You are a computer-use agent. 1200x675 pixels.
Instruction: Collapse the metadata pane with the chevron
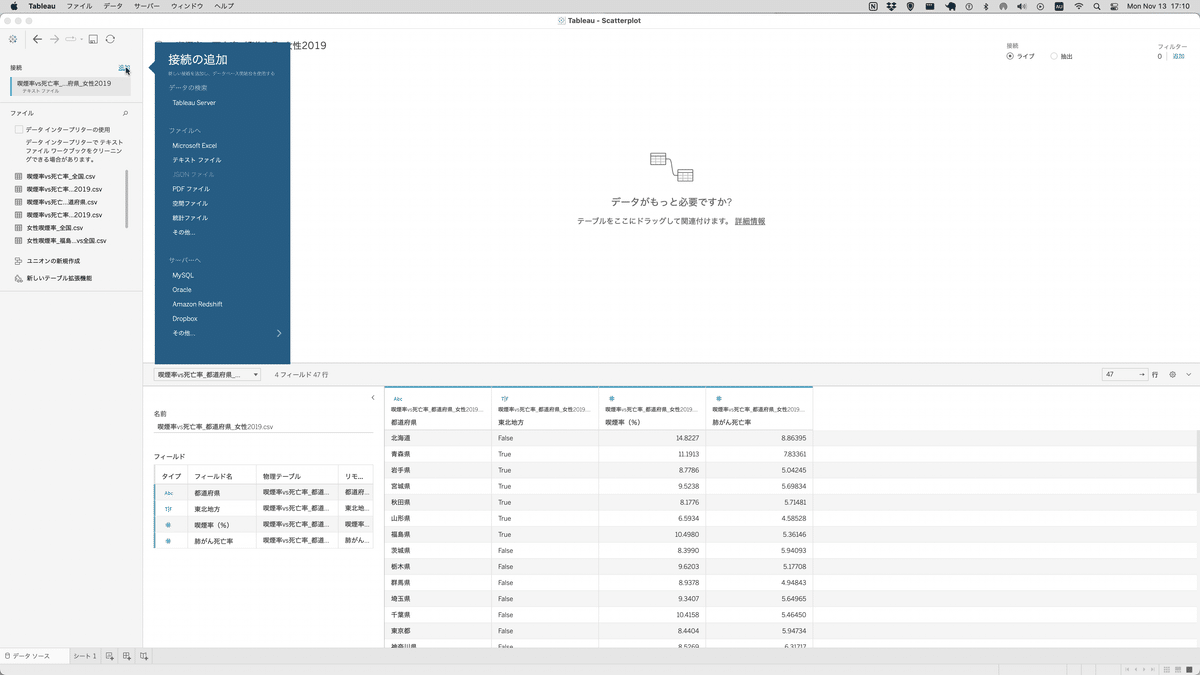coord(373,398)
